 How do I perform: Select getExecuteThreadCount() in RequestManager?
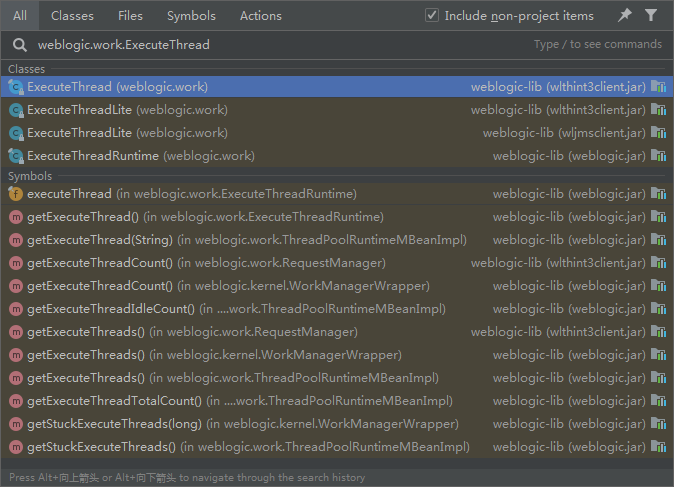(337, 263)
